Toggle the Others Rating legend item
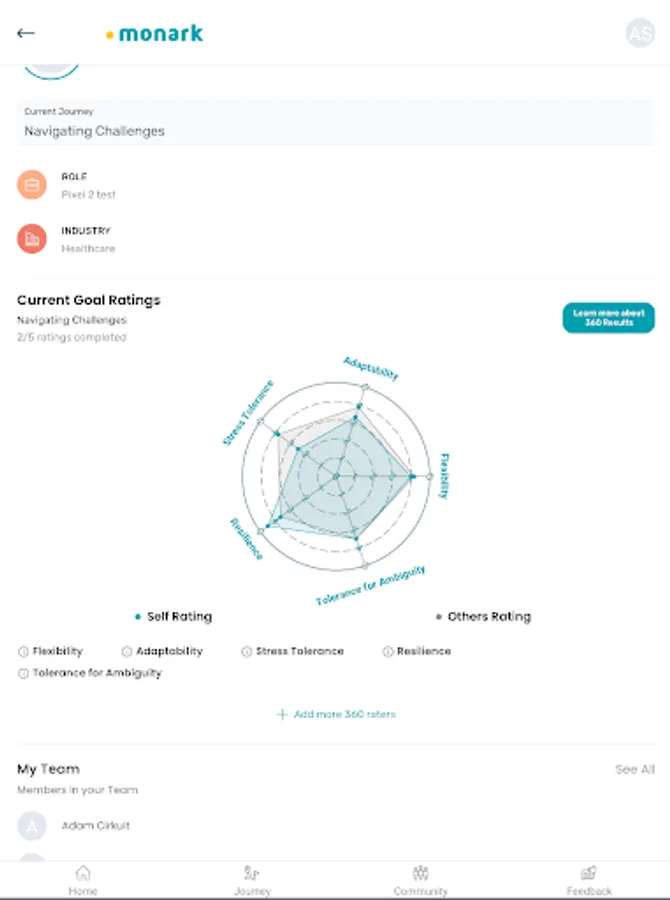This screenshot has width=670, height=900. pyautogui.click(x=484, y=617)
